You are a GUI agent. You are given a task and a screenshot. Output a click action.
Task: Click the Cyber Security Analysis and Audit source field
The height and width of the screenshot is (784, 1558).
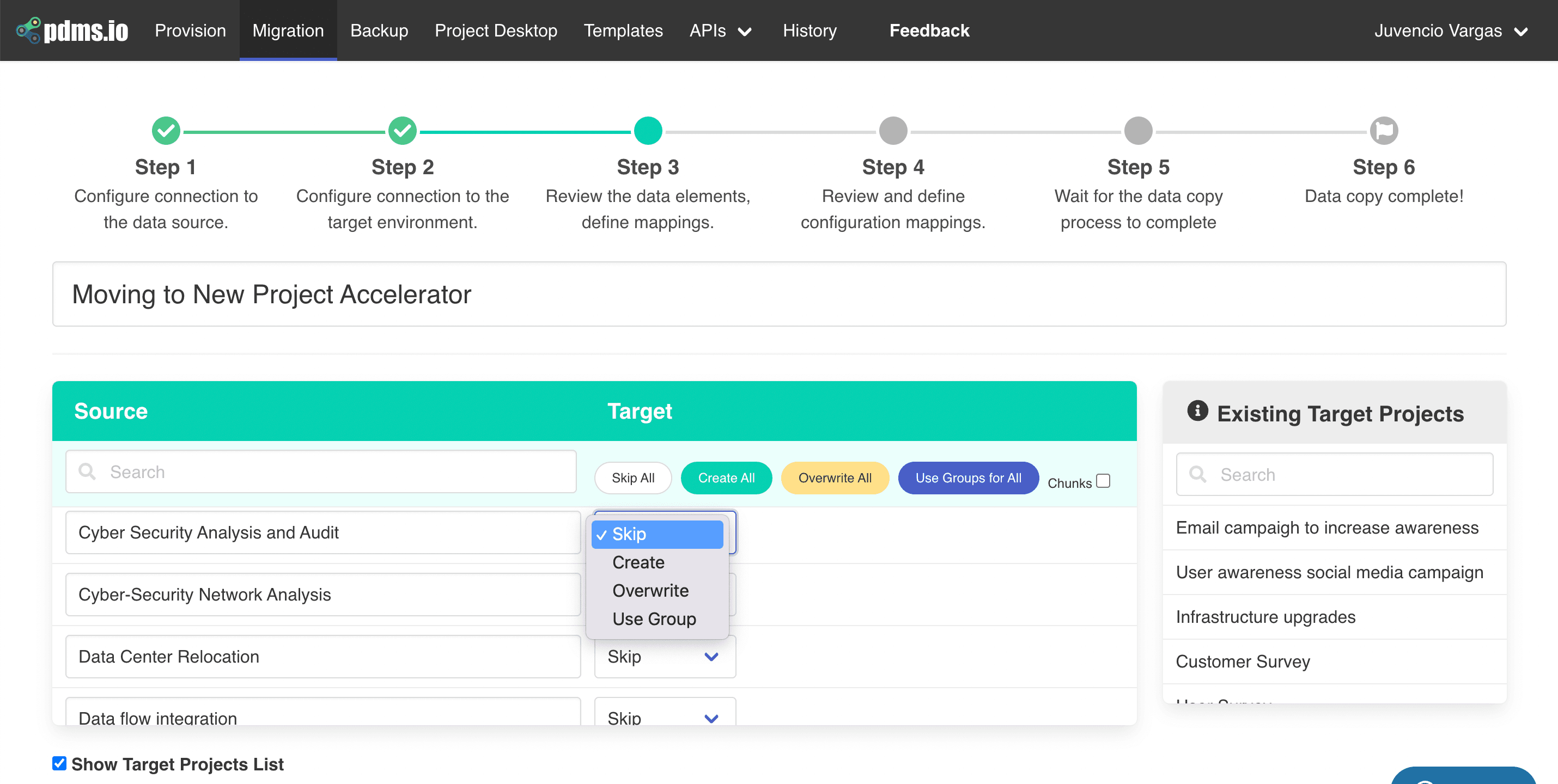tap(323, 532)
